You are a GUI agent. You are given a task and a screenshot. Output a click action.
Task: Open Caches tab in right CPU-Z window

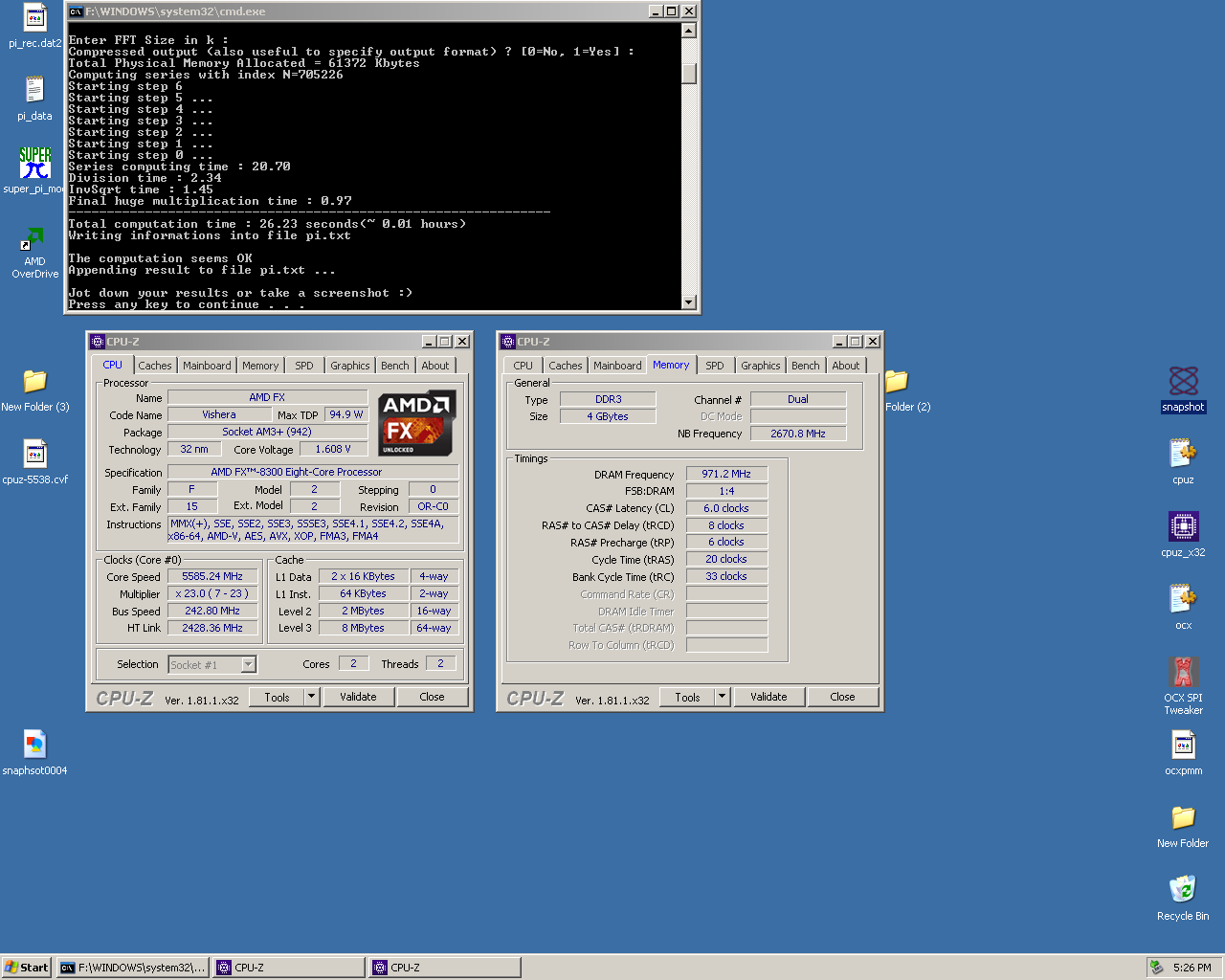566,366
